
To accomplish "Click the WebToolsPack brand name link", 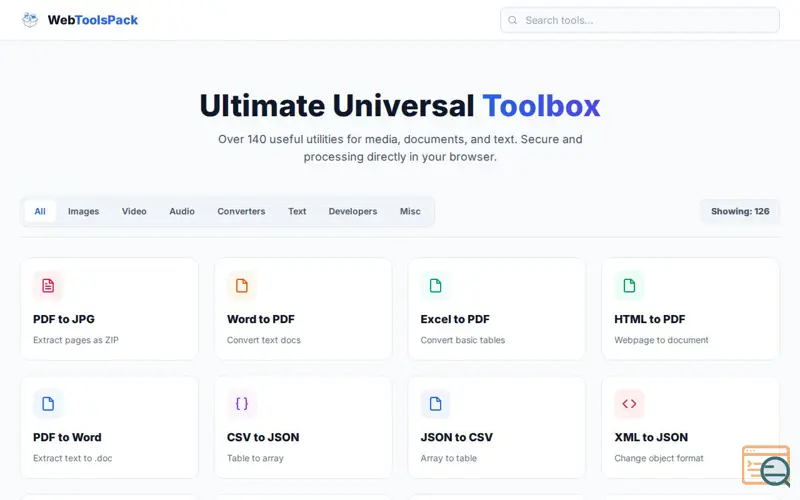I will click(93, 20).
